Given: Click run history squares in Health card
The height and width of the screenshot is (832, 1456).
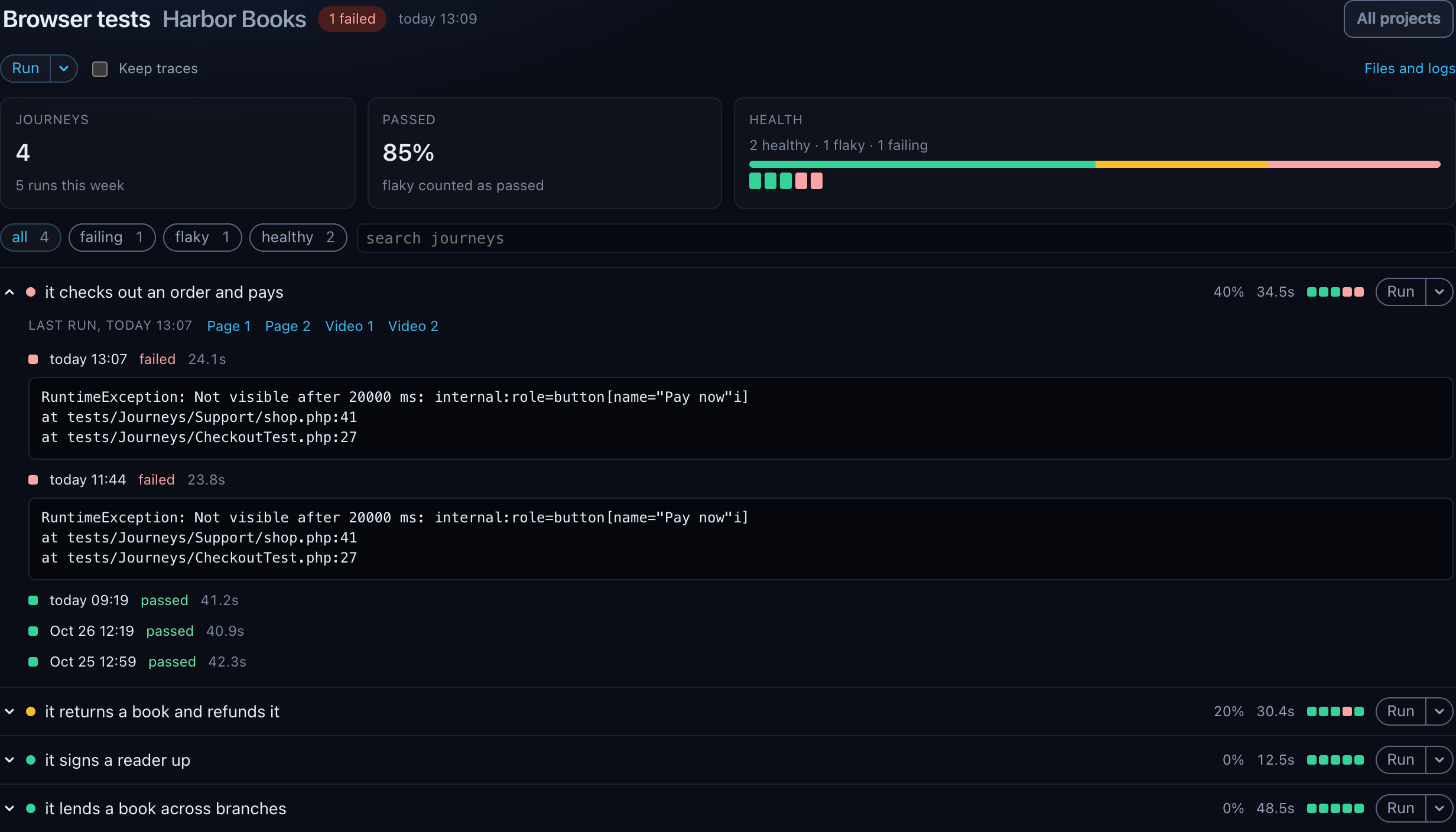Looking at the screenshot, I should tap(785, 181).
